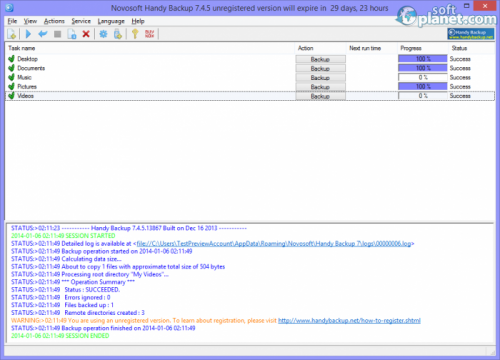Open the Language menu
Viewport: 500px width, 360px height.
[x=111, y=21]
